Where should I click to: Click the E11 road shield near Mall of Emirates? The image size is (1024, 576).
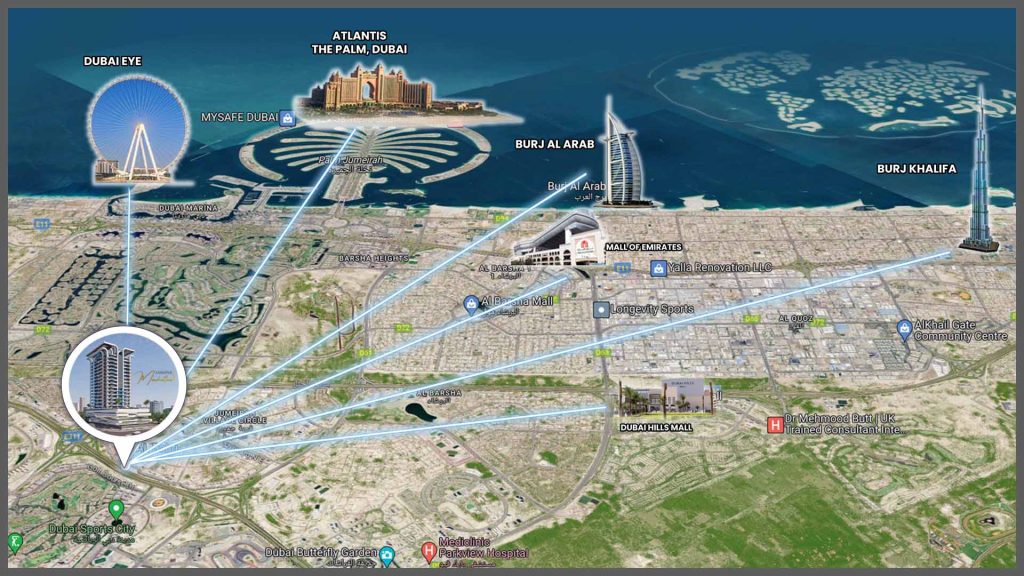coord(622,268)
